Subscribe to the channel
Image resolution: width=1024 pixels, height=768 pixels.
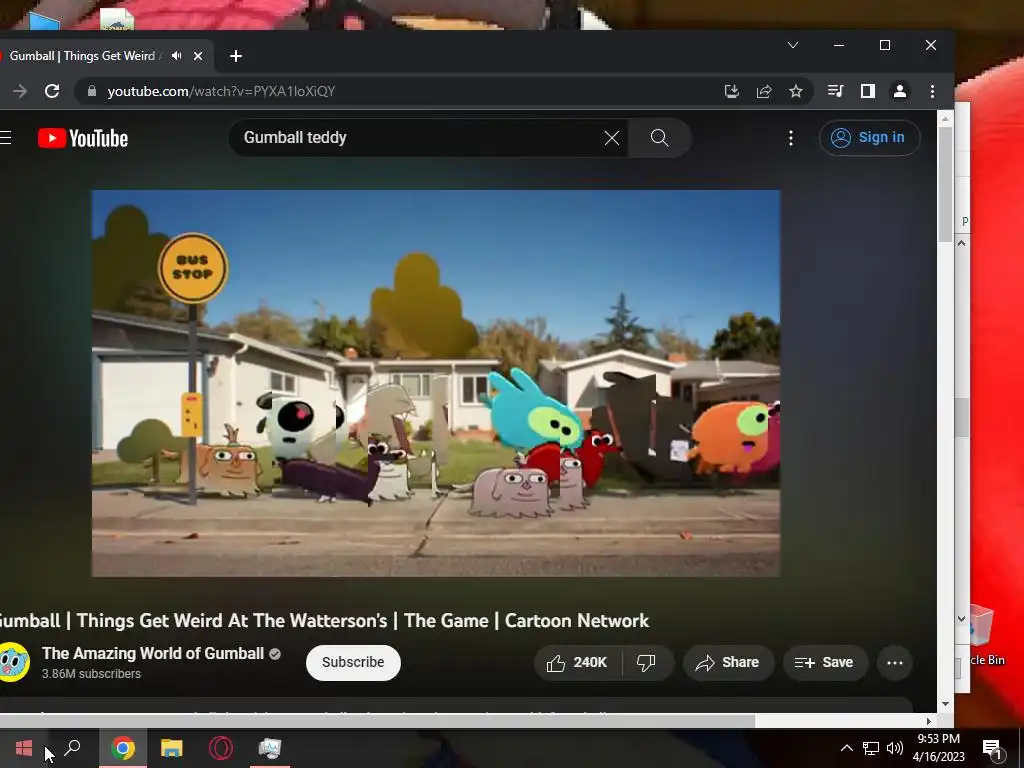point(353,662)
